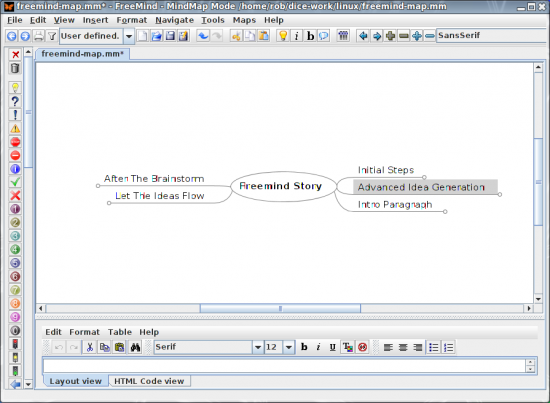Select the Initial Steps node
The width and height of the screenshot is (550, 403).
click(386, 170)
